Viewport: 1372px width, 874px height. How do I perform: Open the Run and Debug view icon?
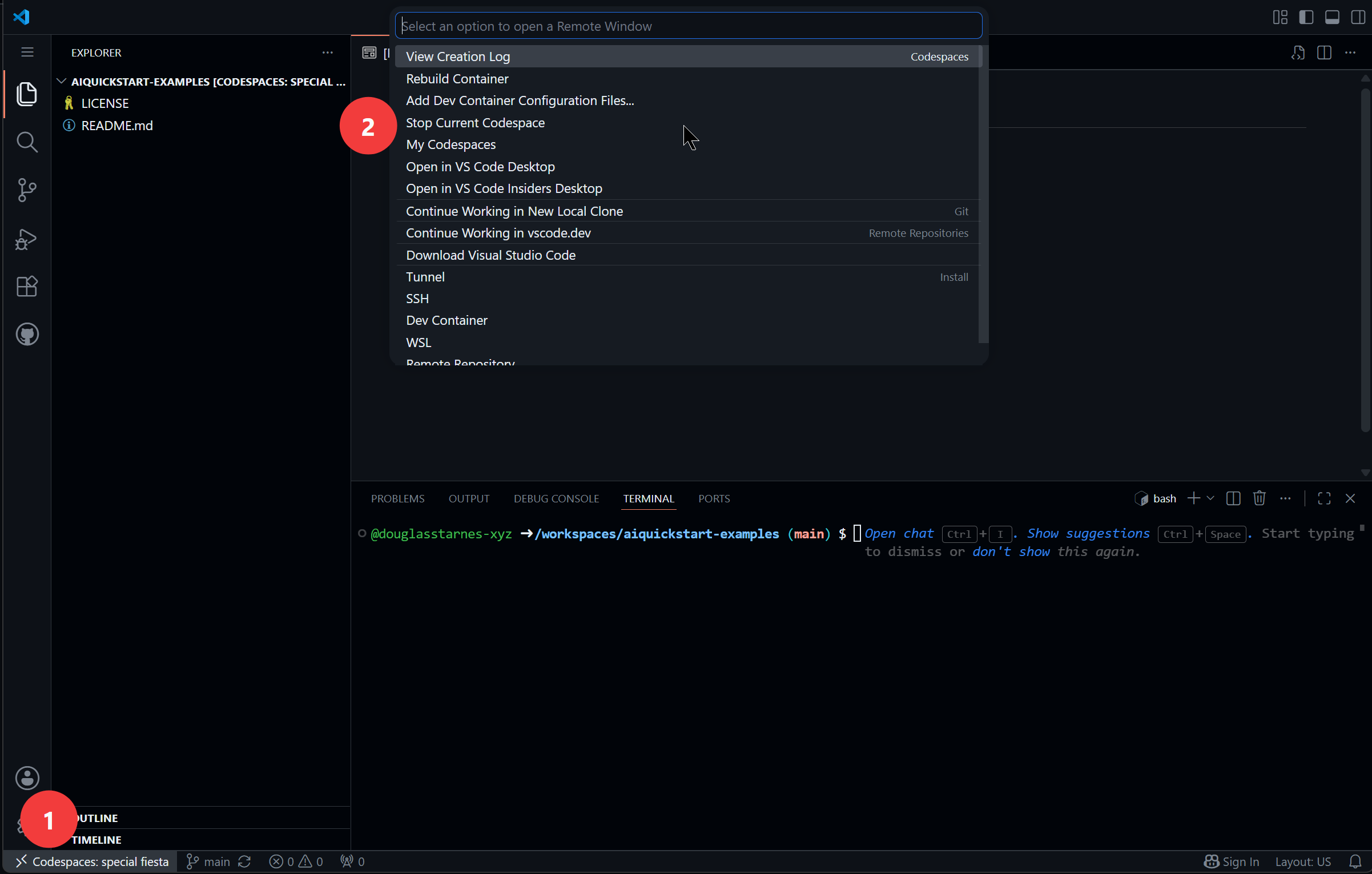[x=27, y=239]
